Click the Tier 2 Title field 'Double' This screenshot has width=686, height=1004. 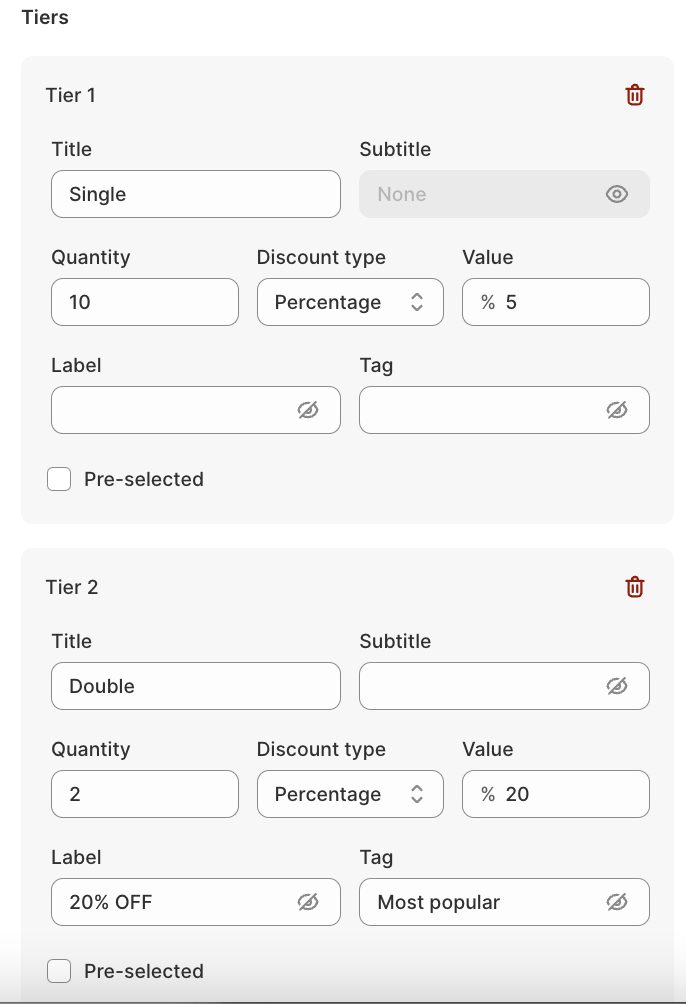(195, 686)
